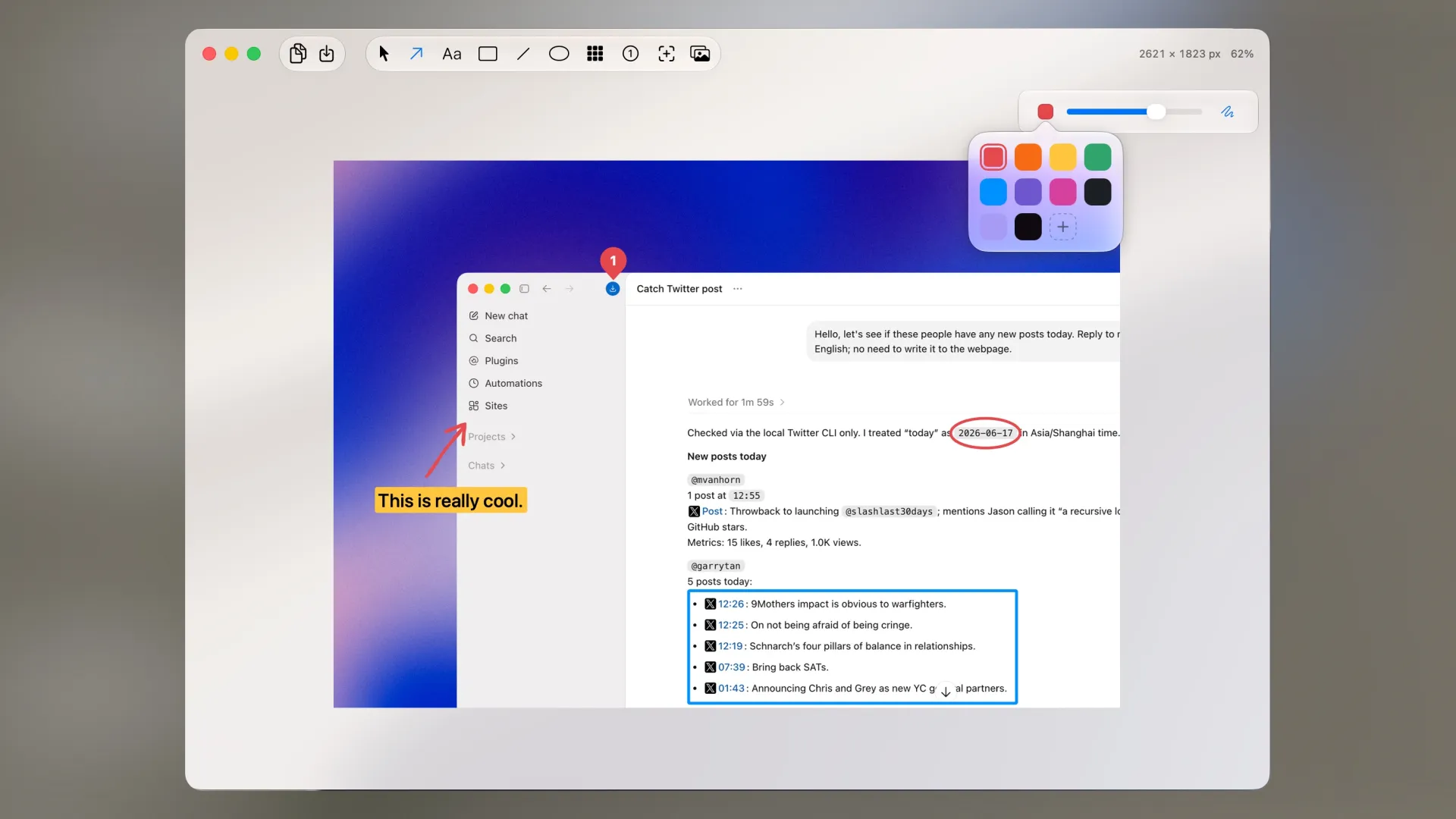Click the forward arrow in captured window
Viewport: 1456px width, 819px height.
coord(570,289)
